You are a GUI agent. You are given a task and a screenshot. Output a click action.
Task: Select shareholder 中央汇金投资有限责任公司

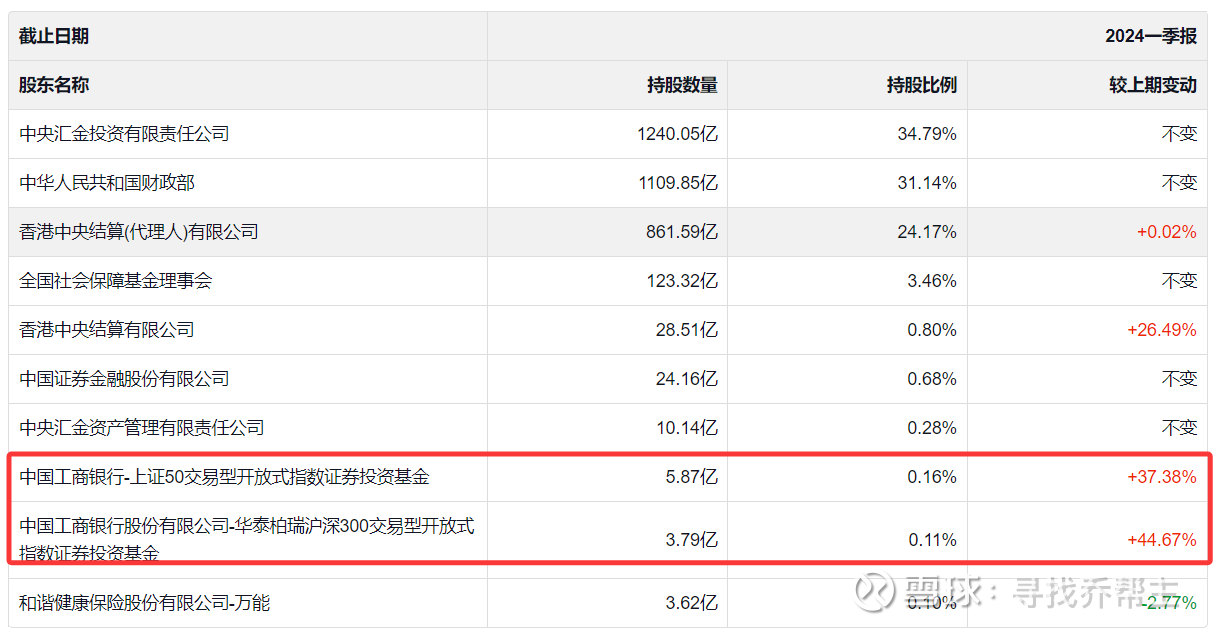pos(124,134)
